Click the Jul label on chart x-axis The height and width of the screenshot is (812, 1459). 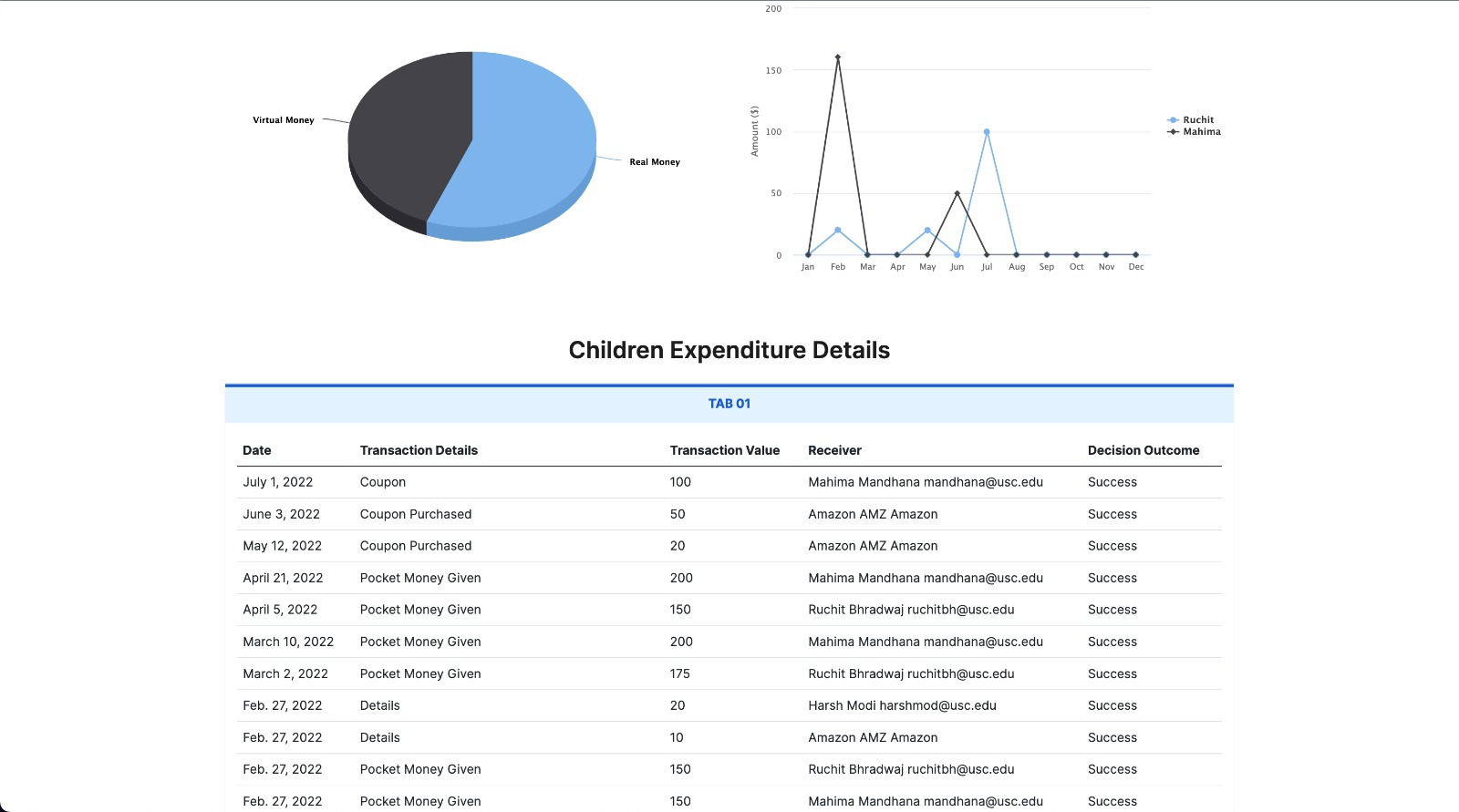point(987,267)
